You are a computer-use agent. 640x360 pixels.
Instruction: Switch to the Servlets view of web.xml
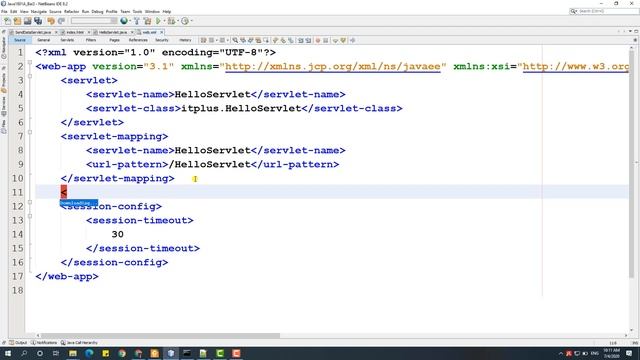pos(67,40)
